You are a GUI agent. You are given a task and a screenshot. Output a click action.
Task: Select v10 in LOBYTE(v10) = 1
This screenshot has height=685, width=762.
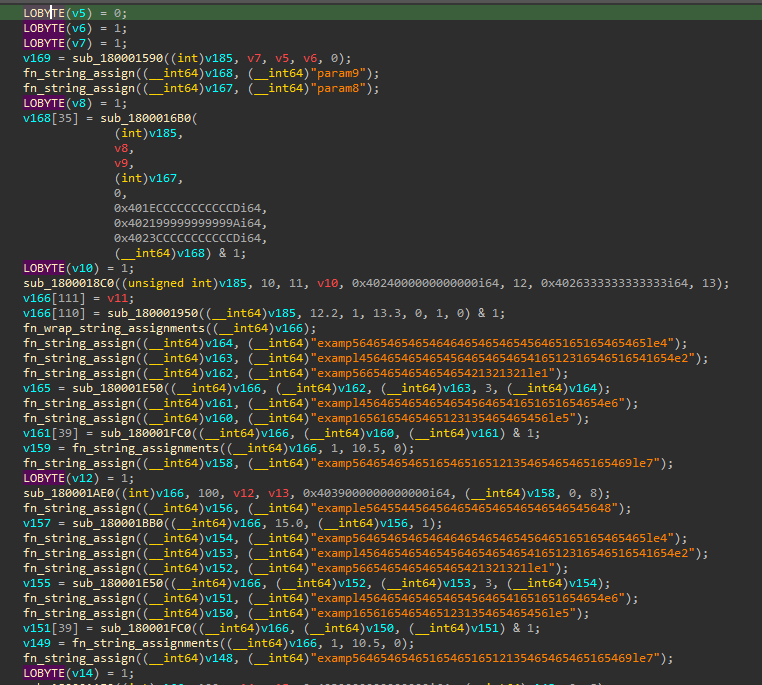pyautogui.click(x=82, y=268)
